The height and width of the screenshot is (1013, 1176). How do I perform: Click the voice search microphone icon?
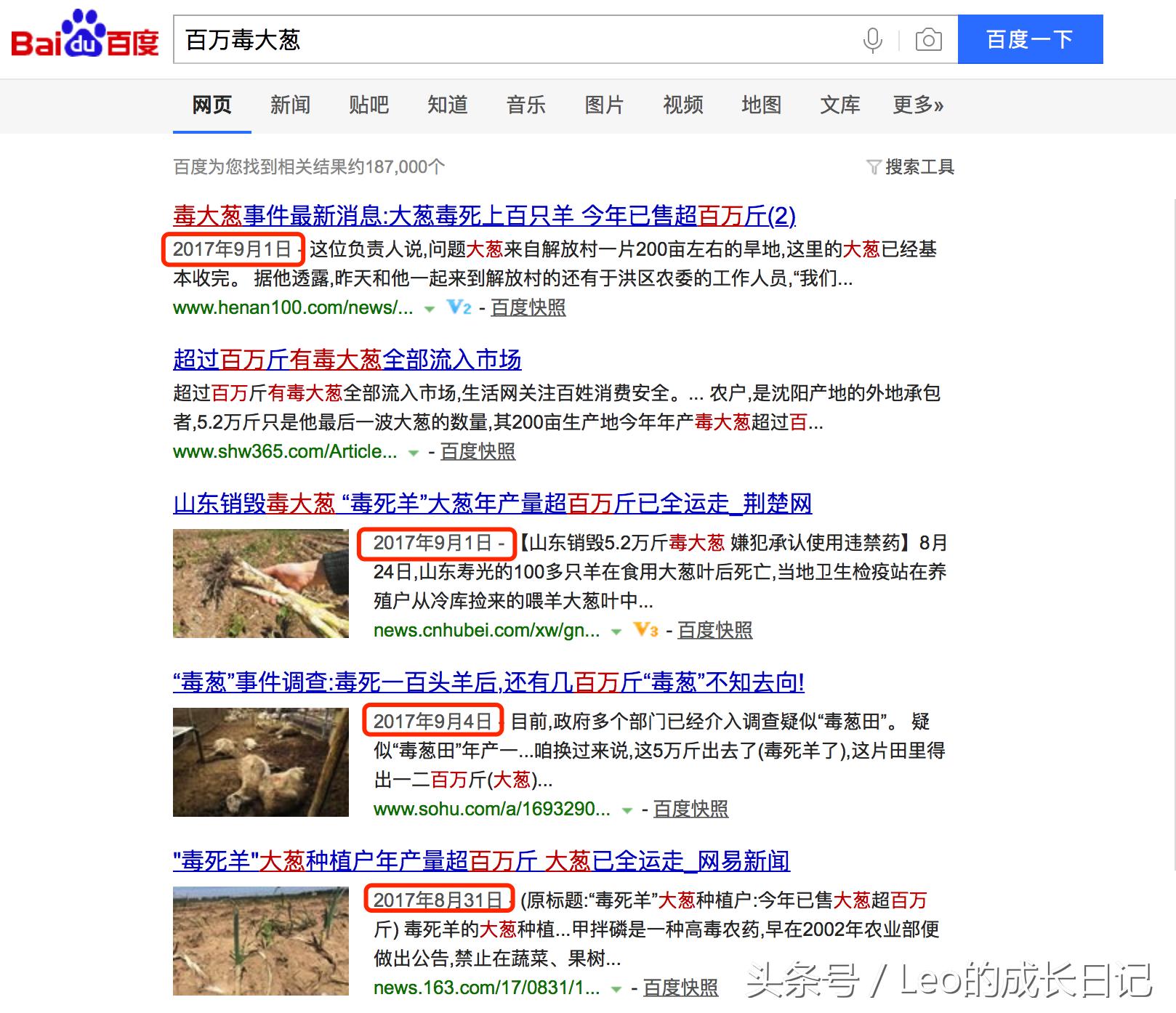coord(872,40)
